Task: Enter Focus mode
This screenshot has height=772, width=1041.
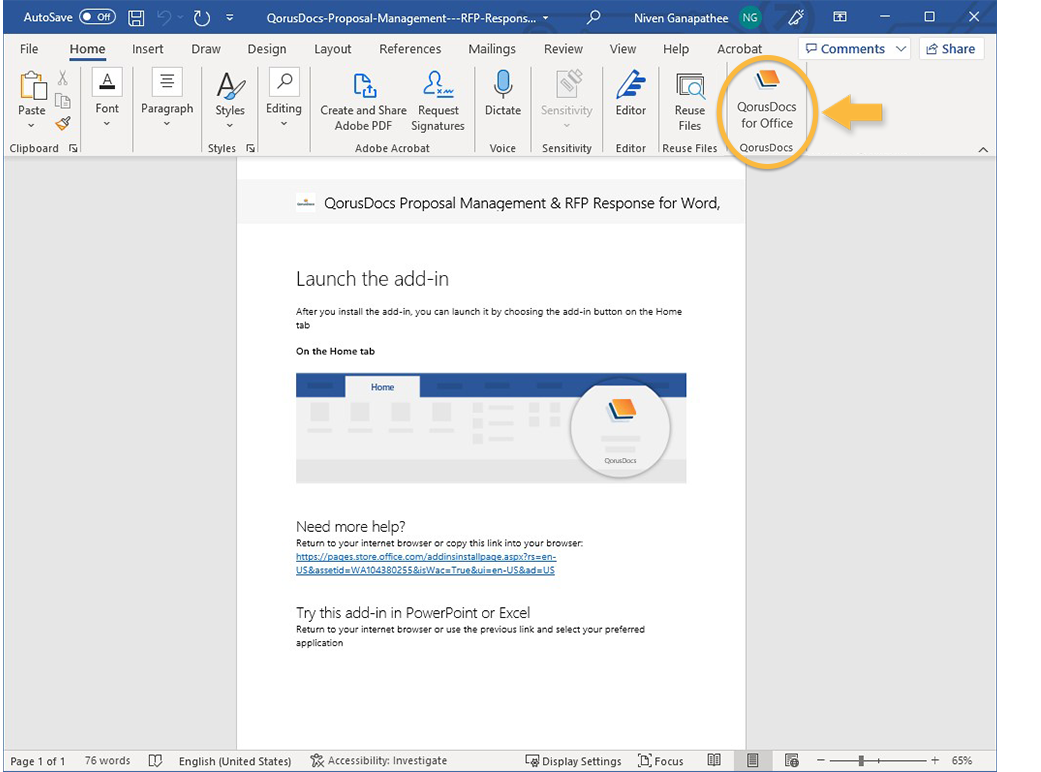Action: click(x=661, y=761)
